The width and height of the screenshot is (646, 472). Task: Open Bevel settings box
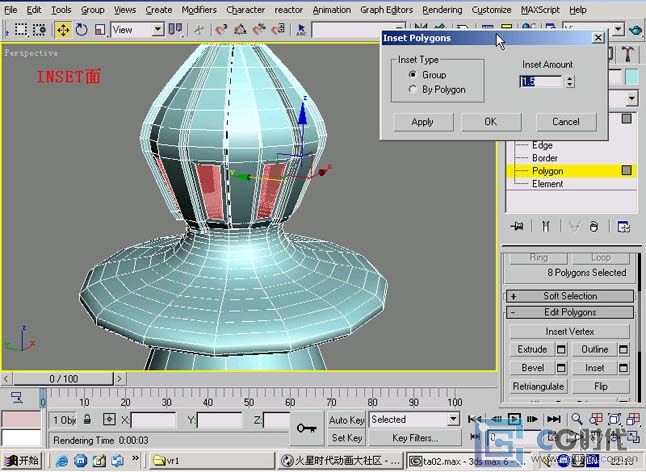point(561,367)
